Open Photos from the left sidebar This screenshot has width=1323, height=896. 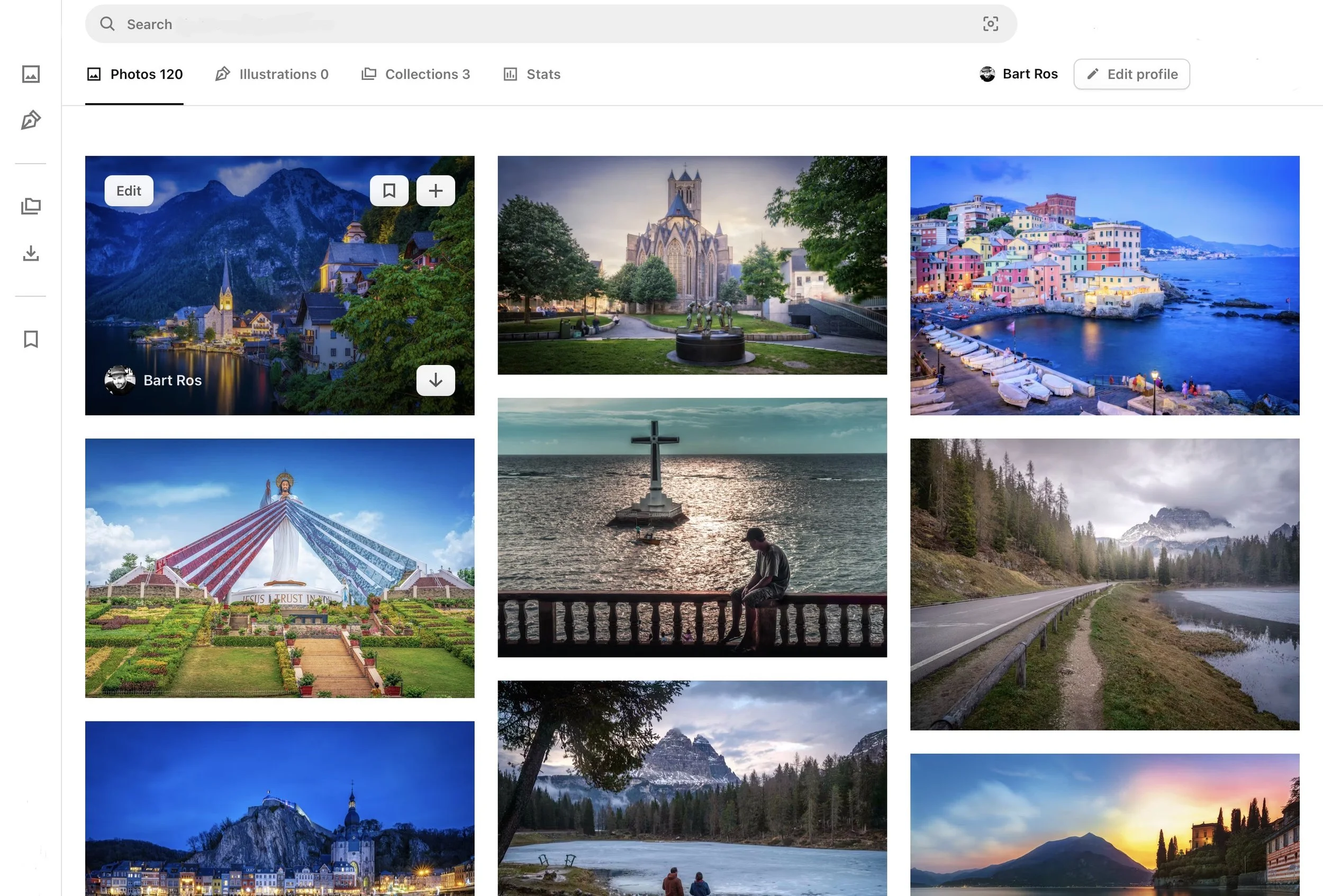(x=31, y=74)
